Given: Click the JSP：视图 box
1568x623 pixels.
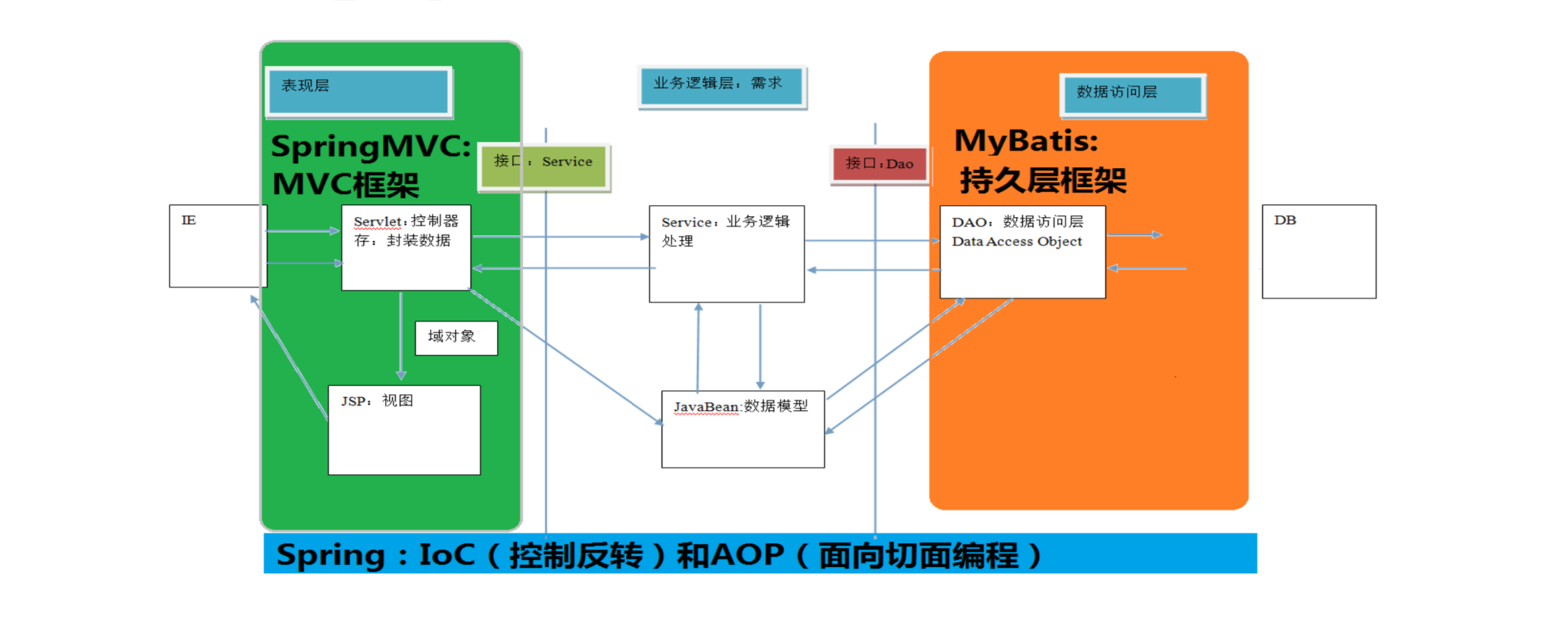Looking at the screenshot, I should click(x=405, y=430).
